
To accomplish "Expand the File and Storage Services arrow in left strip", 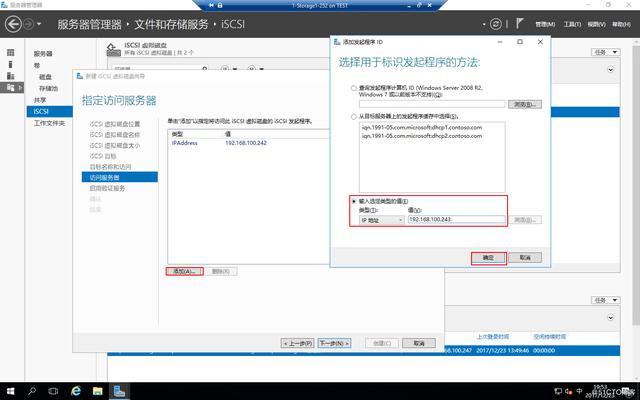I will [x=20, y=87].
